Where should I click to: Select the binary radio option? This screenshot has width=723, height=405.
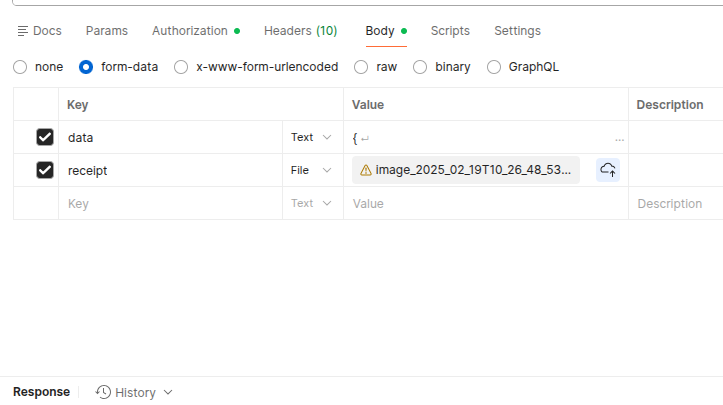420,67
